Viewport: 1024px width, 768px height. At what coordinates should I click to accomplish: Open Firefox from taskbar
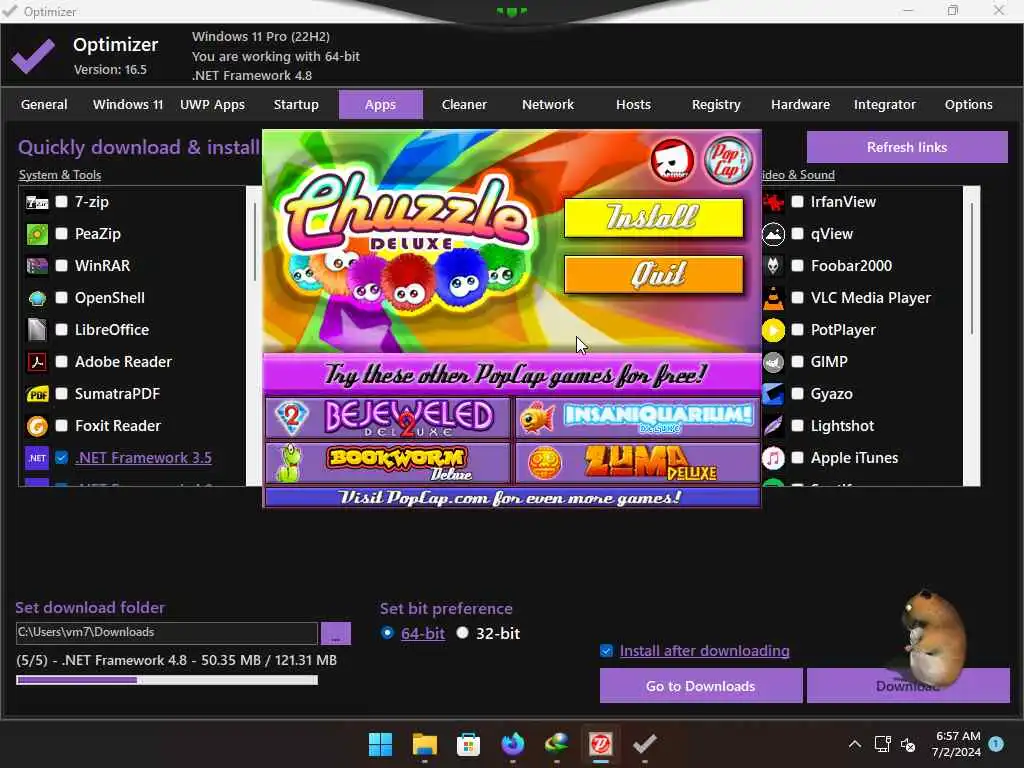pyautogui.click(x=513, y=744)
